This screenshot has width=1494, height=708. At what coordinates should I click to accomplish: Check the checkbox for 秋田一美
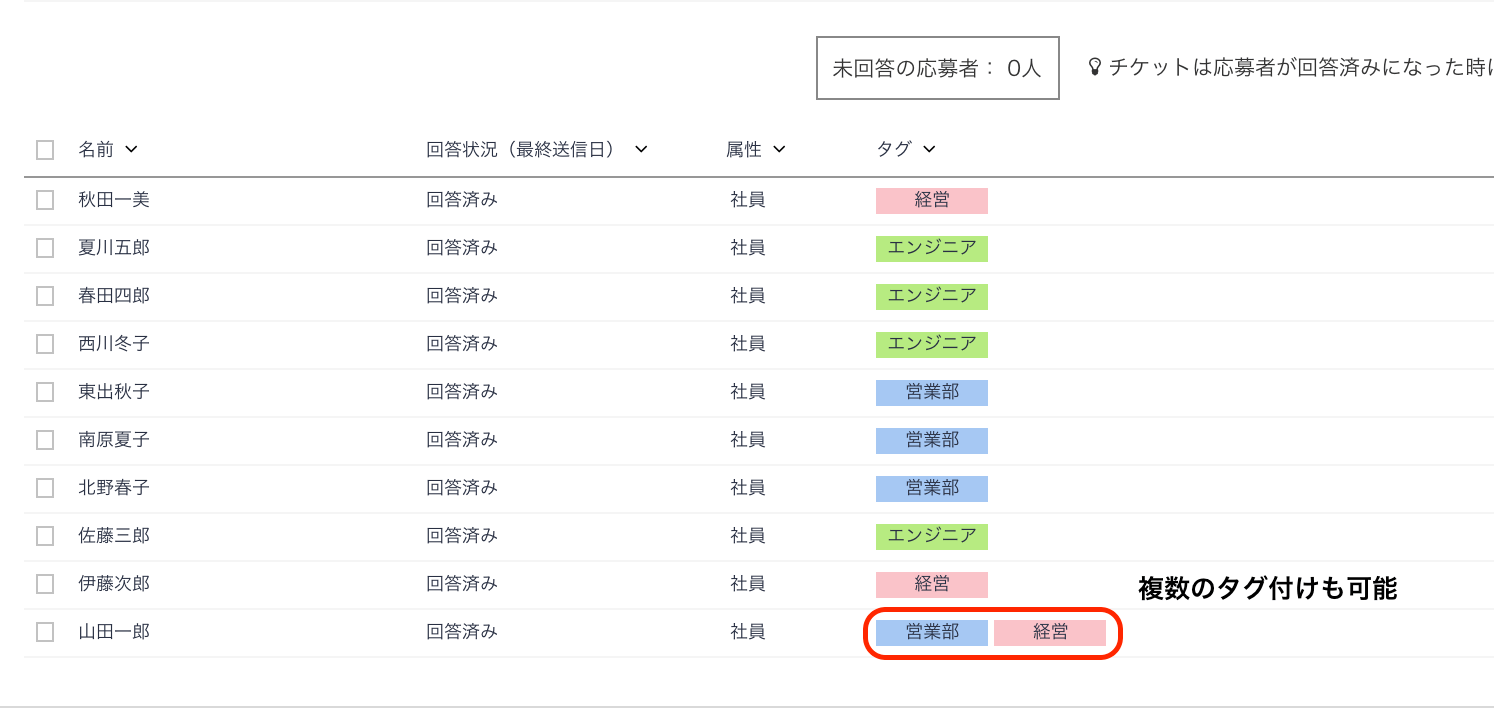[x=44, y=199]
